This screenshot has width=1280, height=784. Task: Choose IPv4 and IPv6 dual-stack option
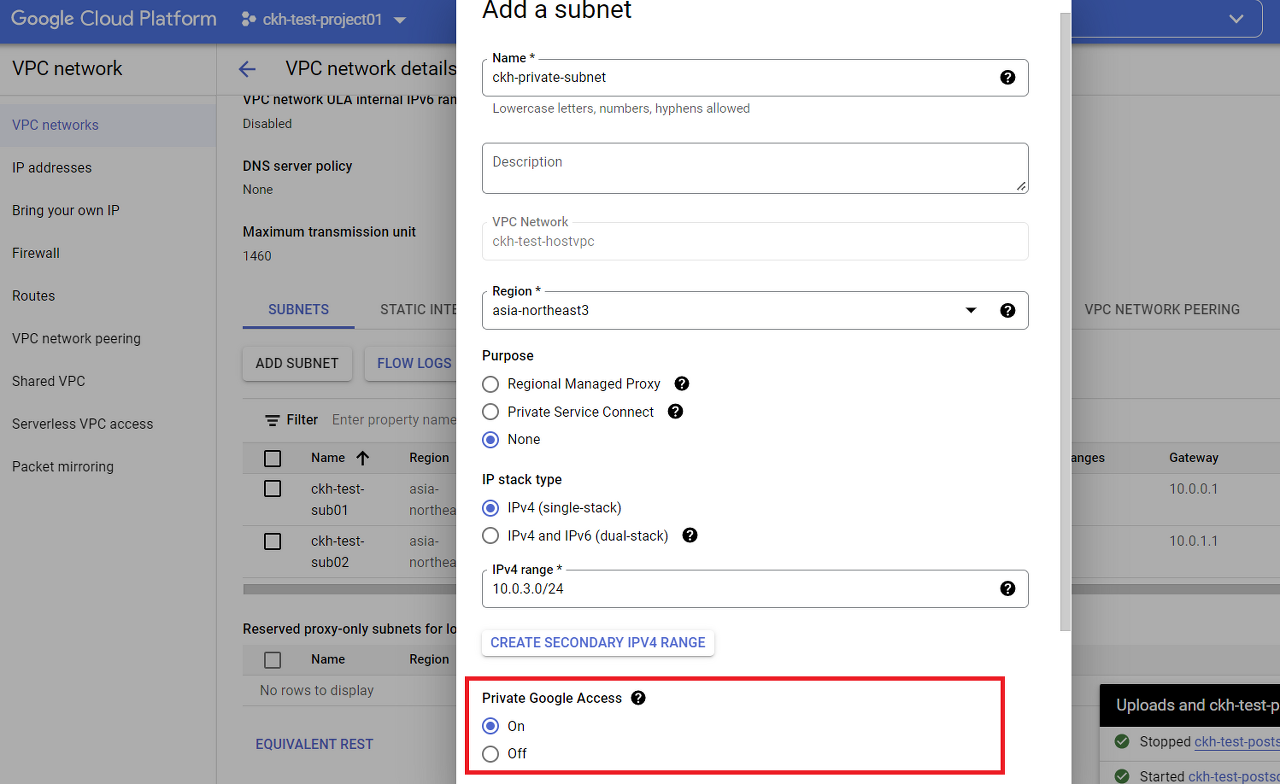(x=490, y=536)
